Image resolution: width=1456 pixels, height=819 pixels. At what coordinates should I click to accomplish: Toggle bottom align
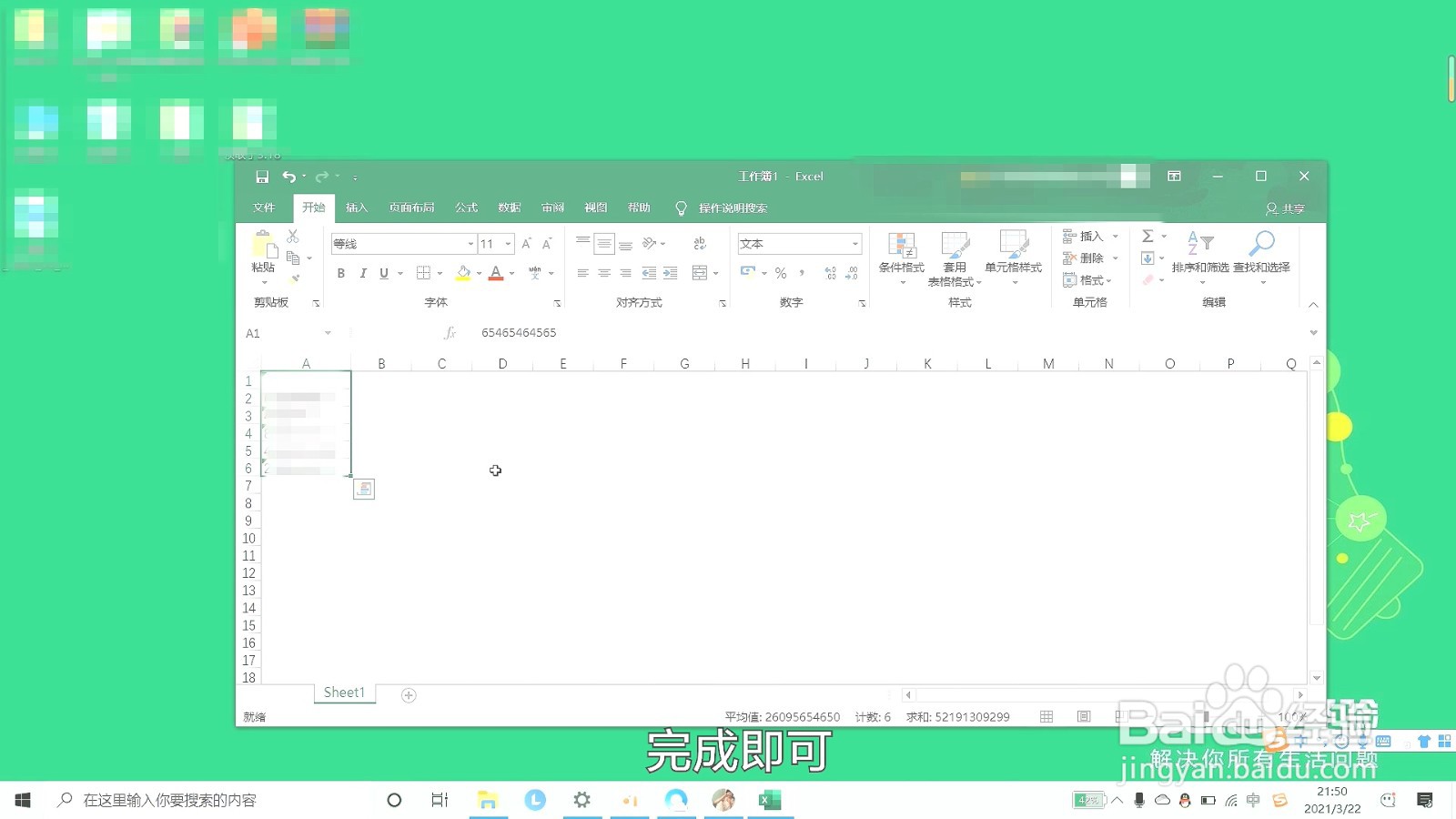pos(625,244)
